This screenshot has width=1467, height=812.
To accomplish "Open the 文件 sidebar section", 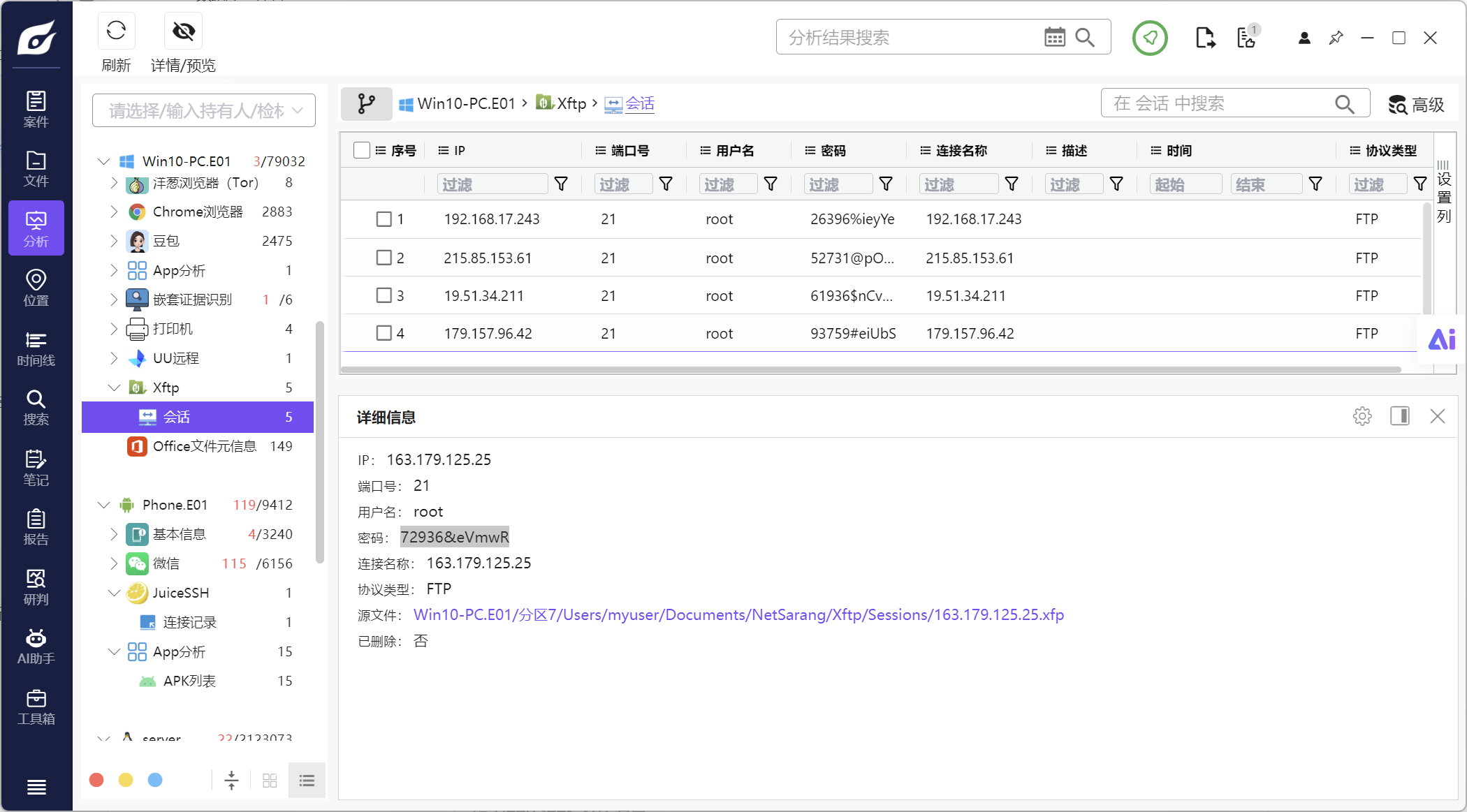I will click(x=36, y=168).
